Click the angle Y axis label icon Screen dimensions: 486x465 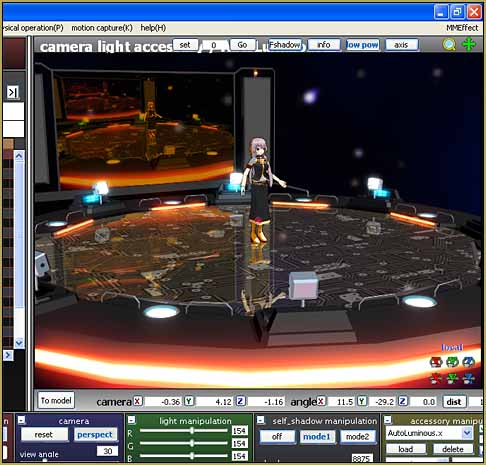[x=362, y=401]
